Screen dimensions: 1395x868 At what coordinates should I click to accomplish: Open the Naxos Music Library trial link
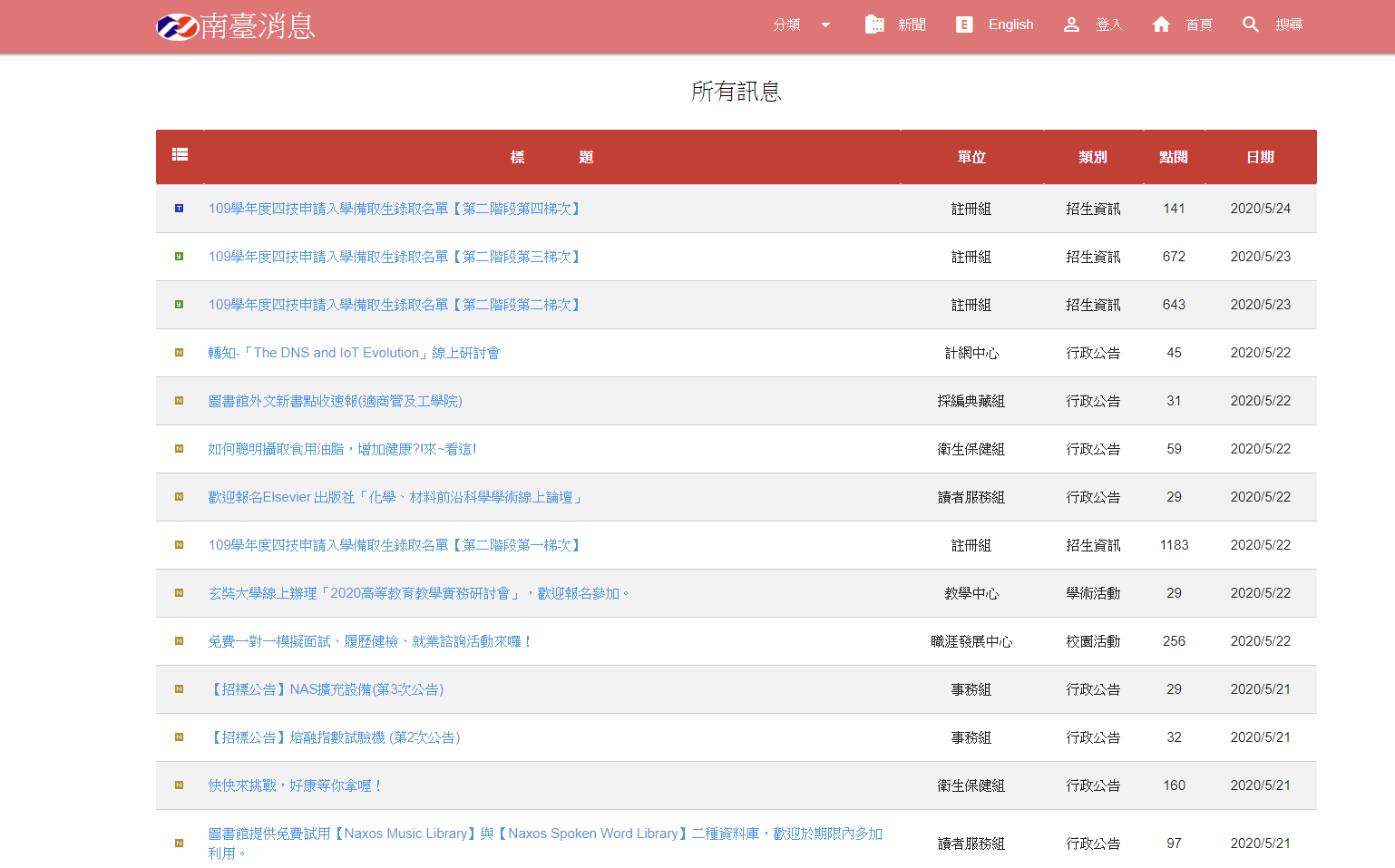pyautogui.click(x=544, y=834)
